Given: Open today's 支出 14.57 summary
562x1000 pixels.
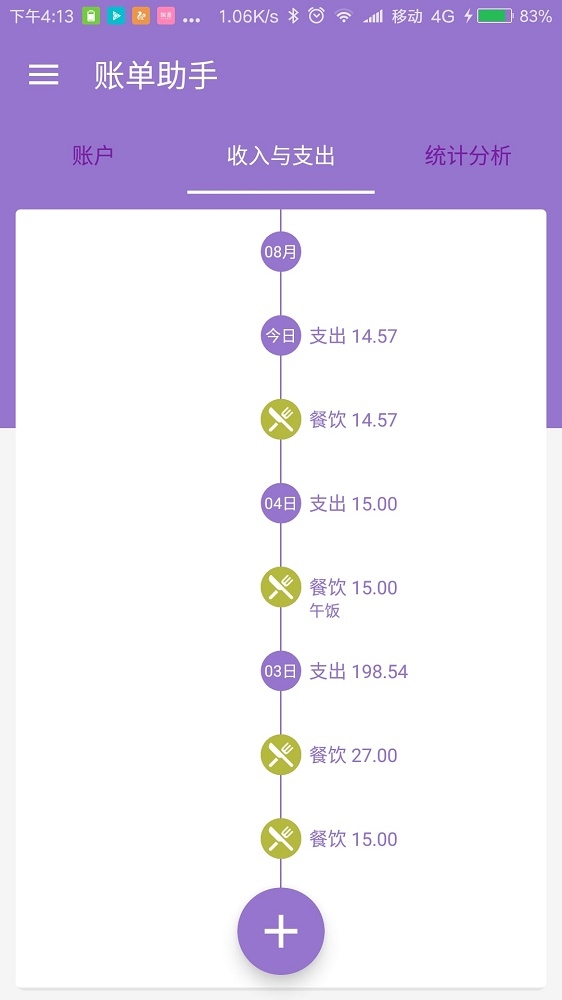Looking at the screenshot, I should [353, 335].
